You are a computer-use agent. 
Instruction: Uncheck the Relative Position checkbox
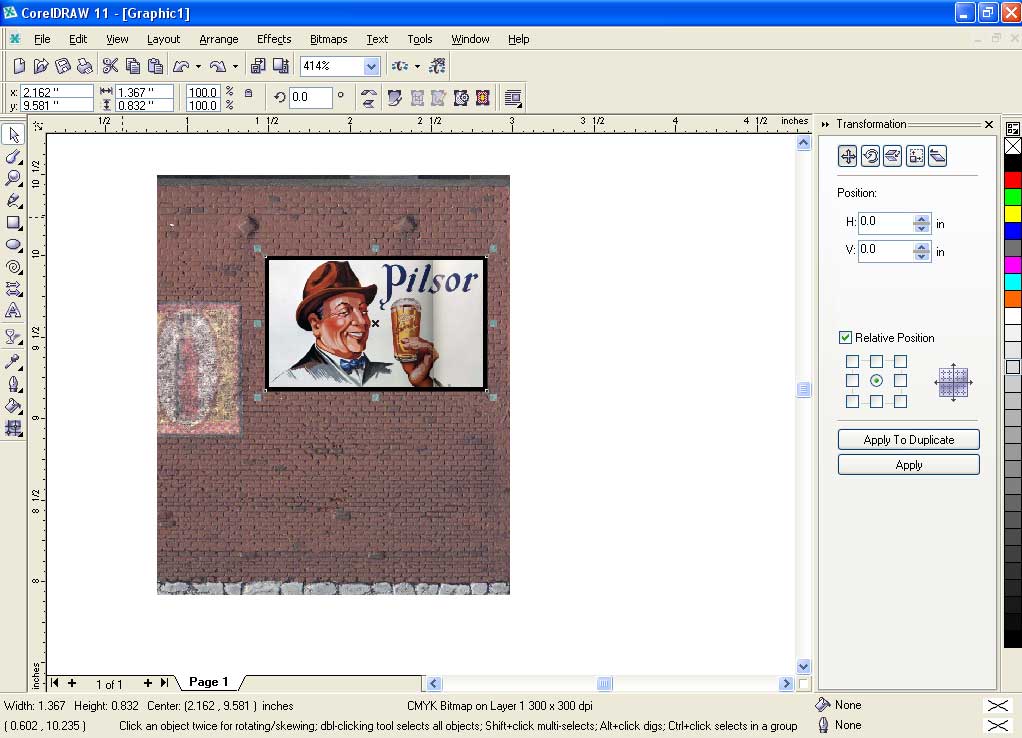(x=845, y=338)
